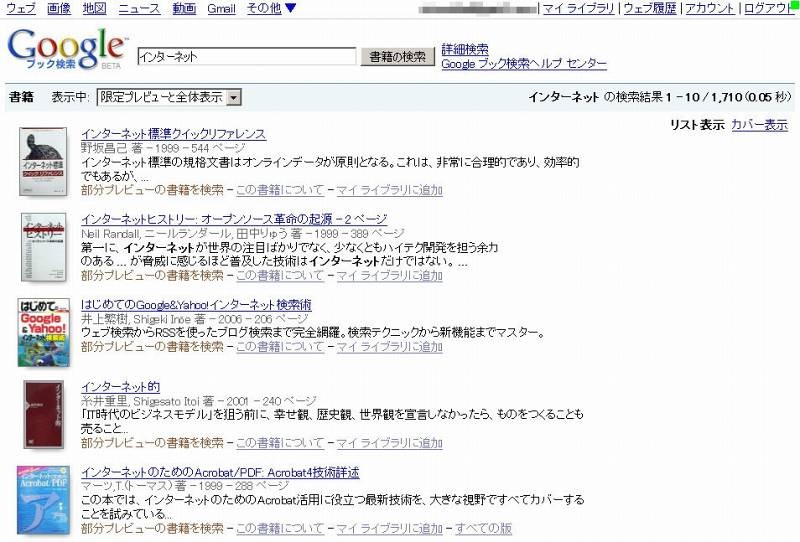Click 部分プレビューの書籍を検索 for インターネットヒストリー

pos(152,276)
